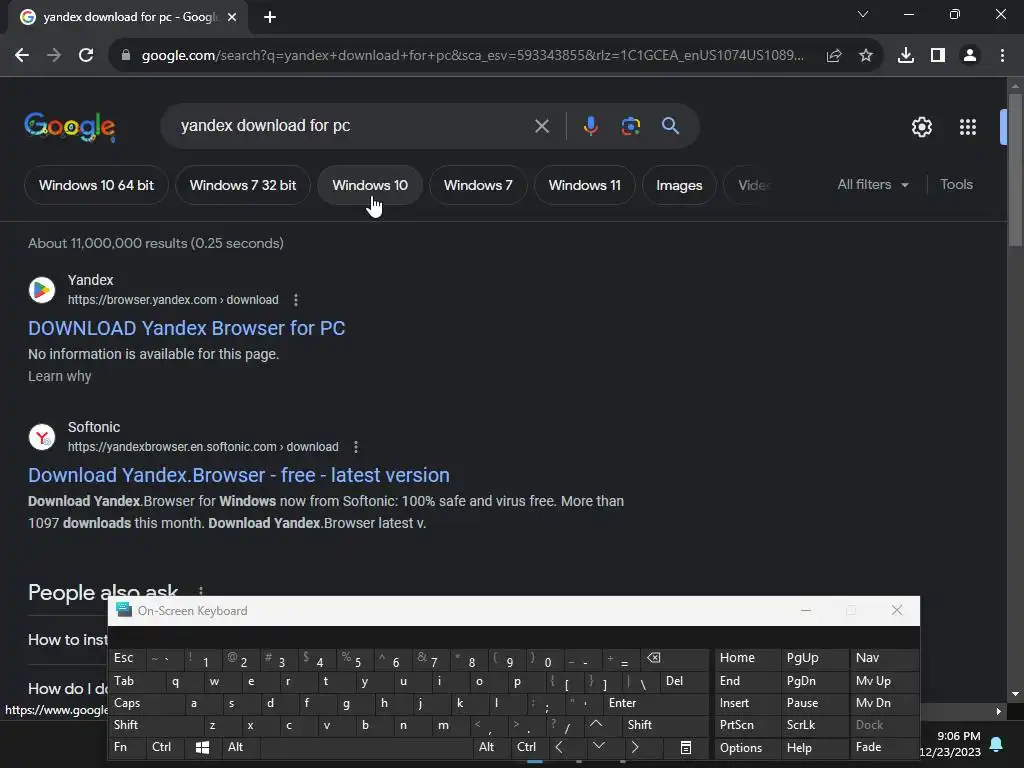
Task: Open the tab search chevron
Action: click(863, 14)
